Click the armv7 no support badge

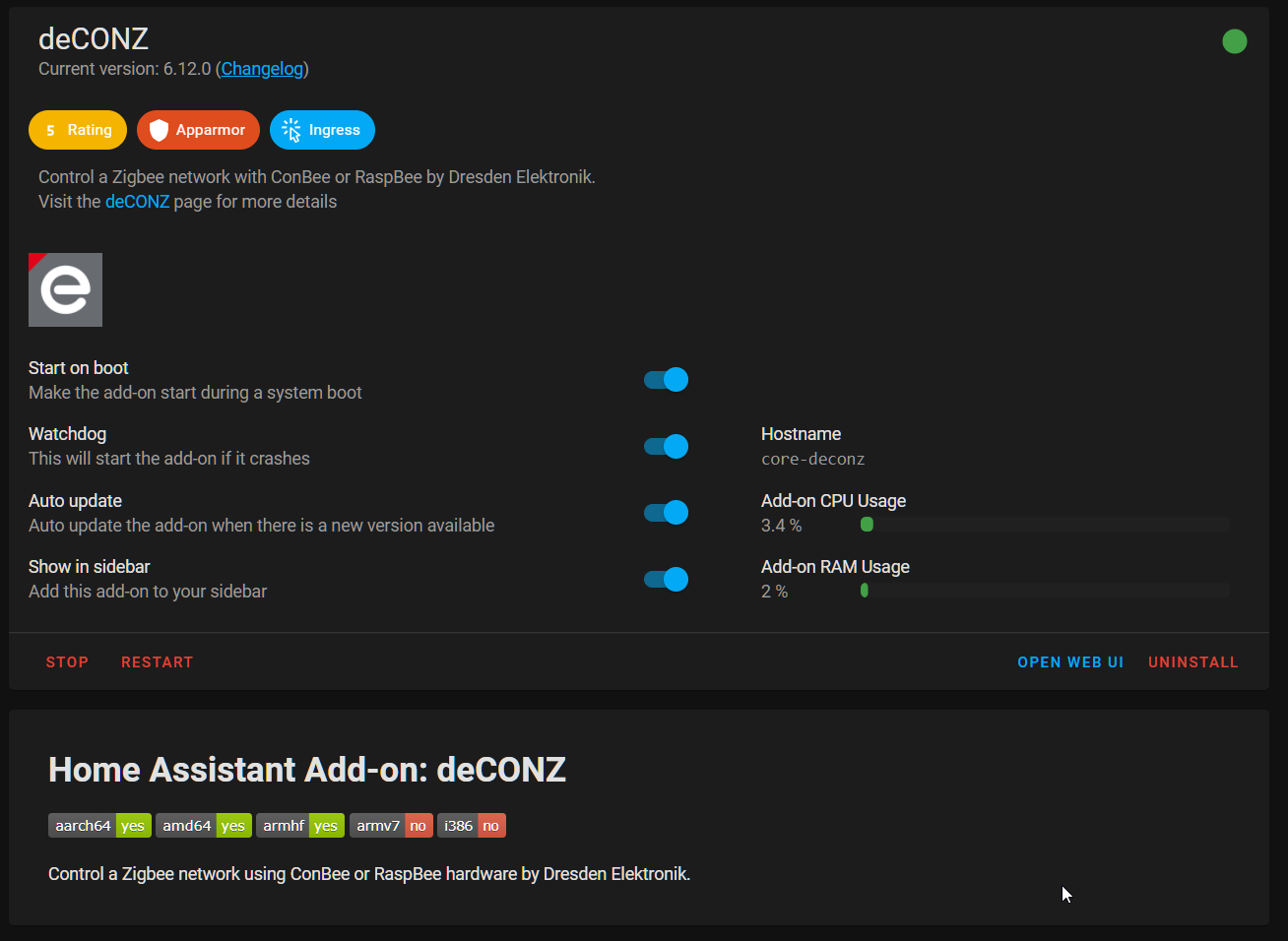pyautogui.click(x=391, y=825)
